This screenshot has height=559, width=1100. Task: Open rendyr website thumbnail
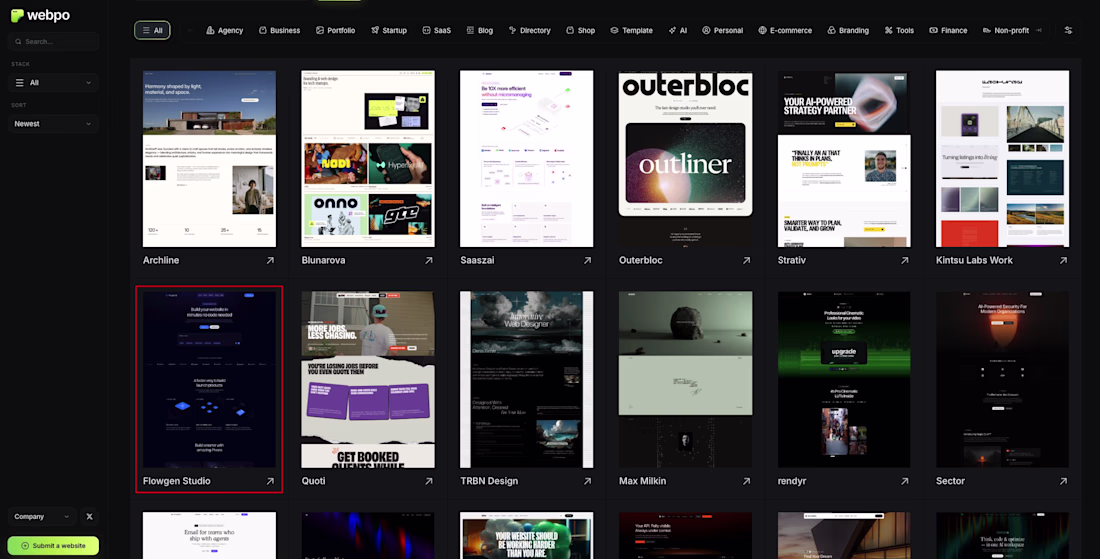pyautogui.click(x=844, y=379)
